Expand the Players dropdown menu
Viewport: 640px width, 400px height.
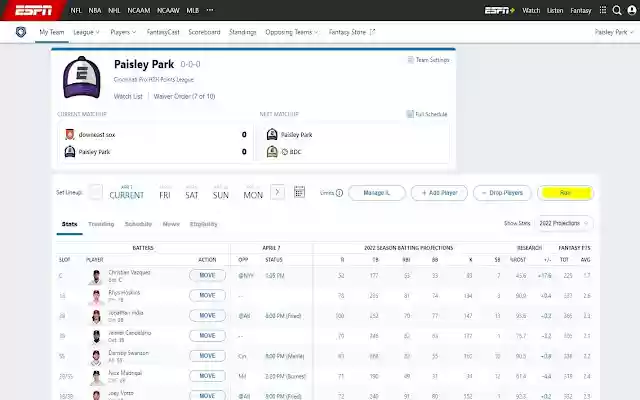[x=124, y=32]
